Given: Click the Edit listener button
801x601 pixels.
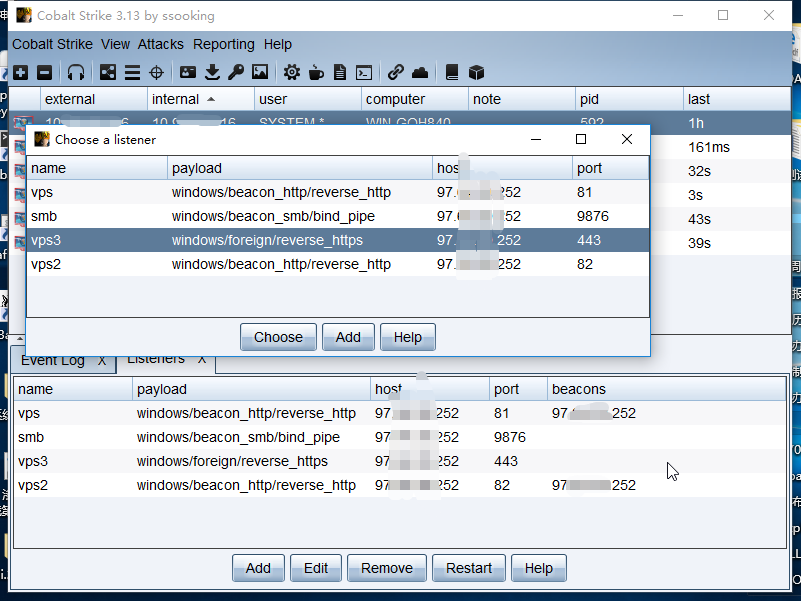Looking at the screenshot, I should (x=316, y=568).
